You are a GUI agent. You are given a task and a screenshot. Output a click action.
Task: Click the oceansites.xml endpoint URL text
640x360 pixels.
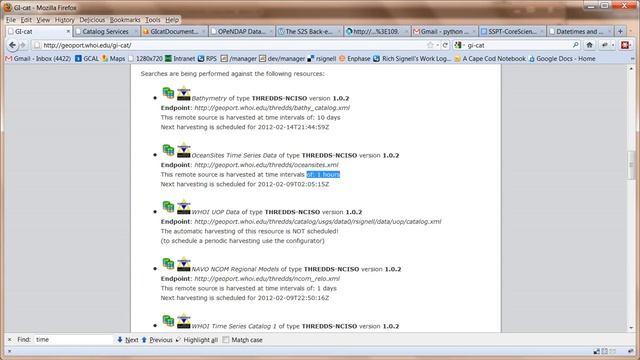coord(266,165)
